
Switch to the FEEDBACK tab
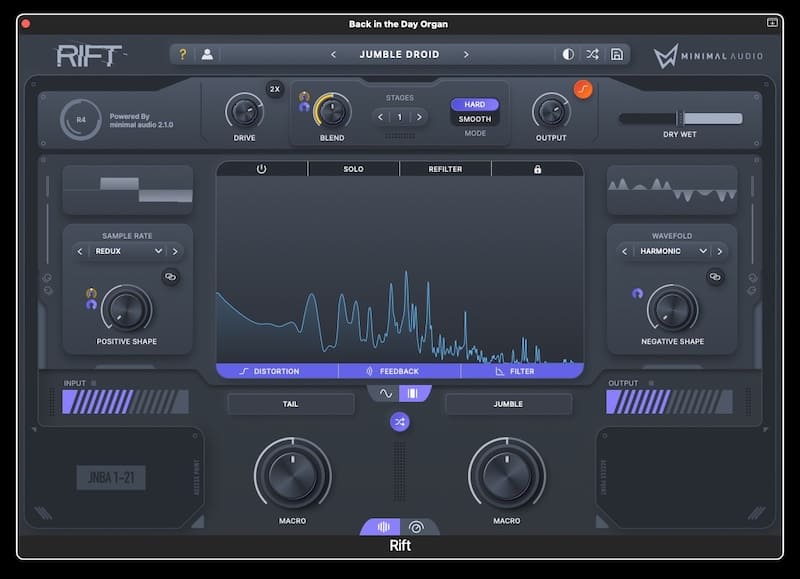coord(399,371)
